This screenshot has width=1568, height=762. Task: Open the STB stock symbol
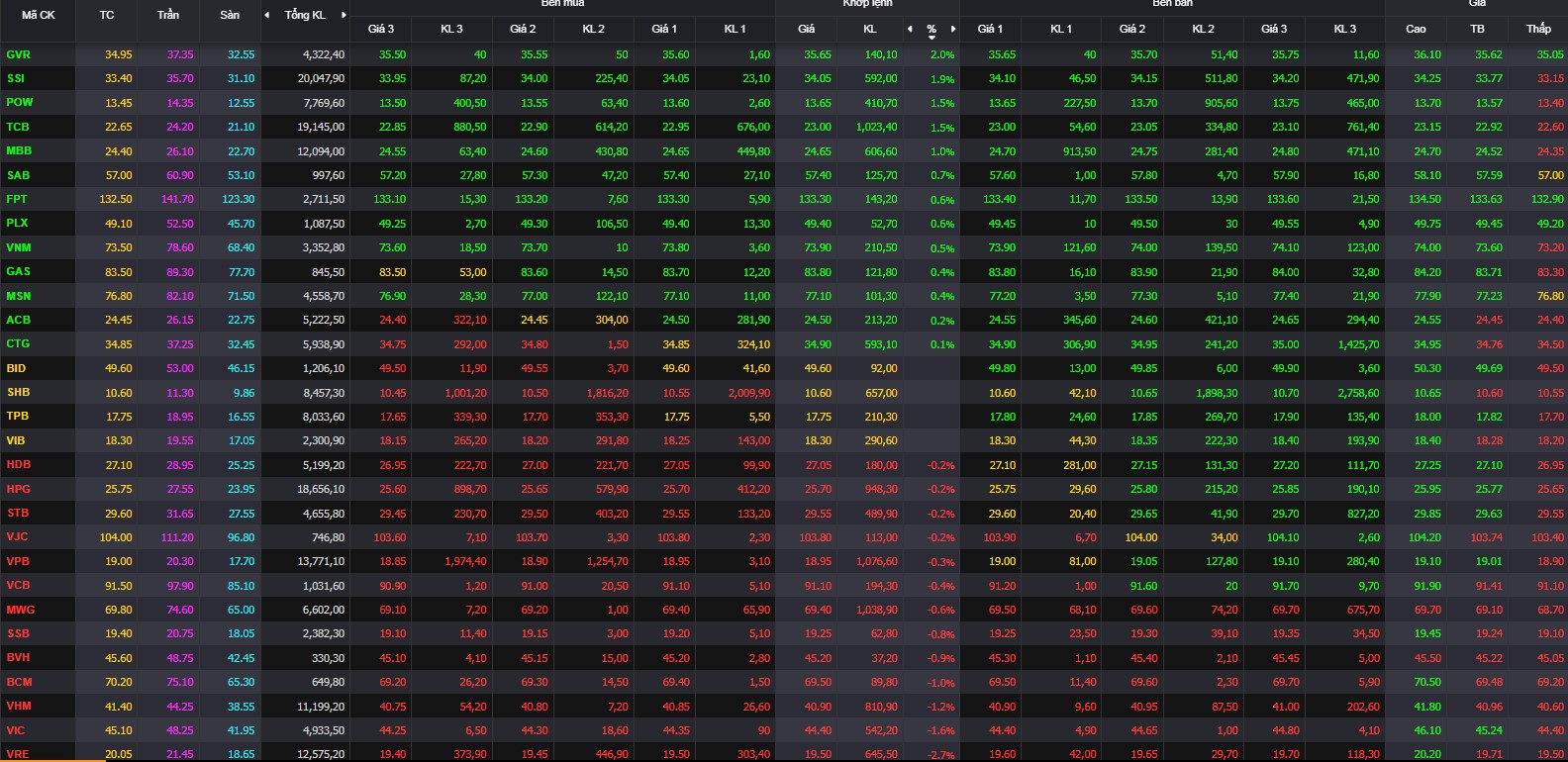click(x=18, y=513)
